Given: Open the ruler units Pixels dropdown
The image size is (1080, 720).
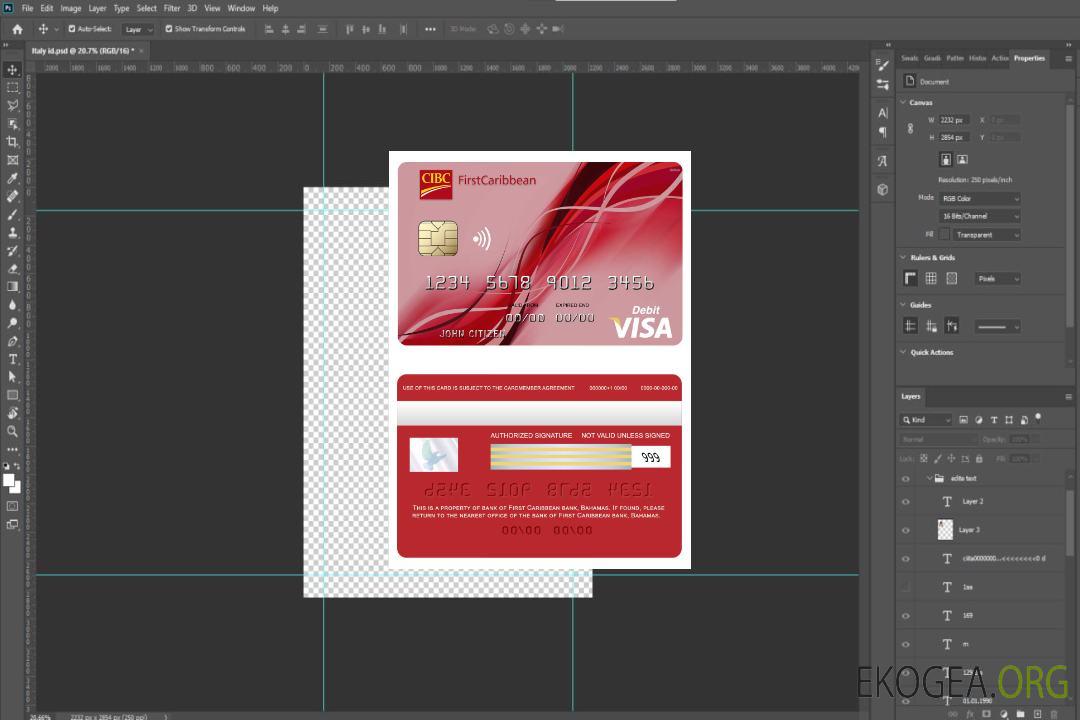Looking at the screenshot, I should [x=998, y=279].
